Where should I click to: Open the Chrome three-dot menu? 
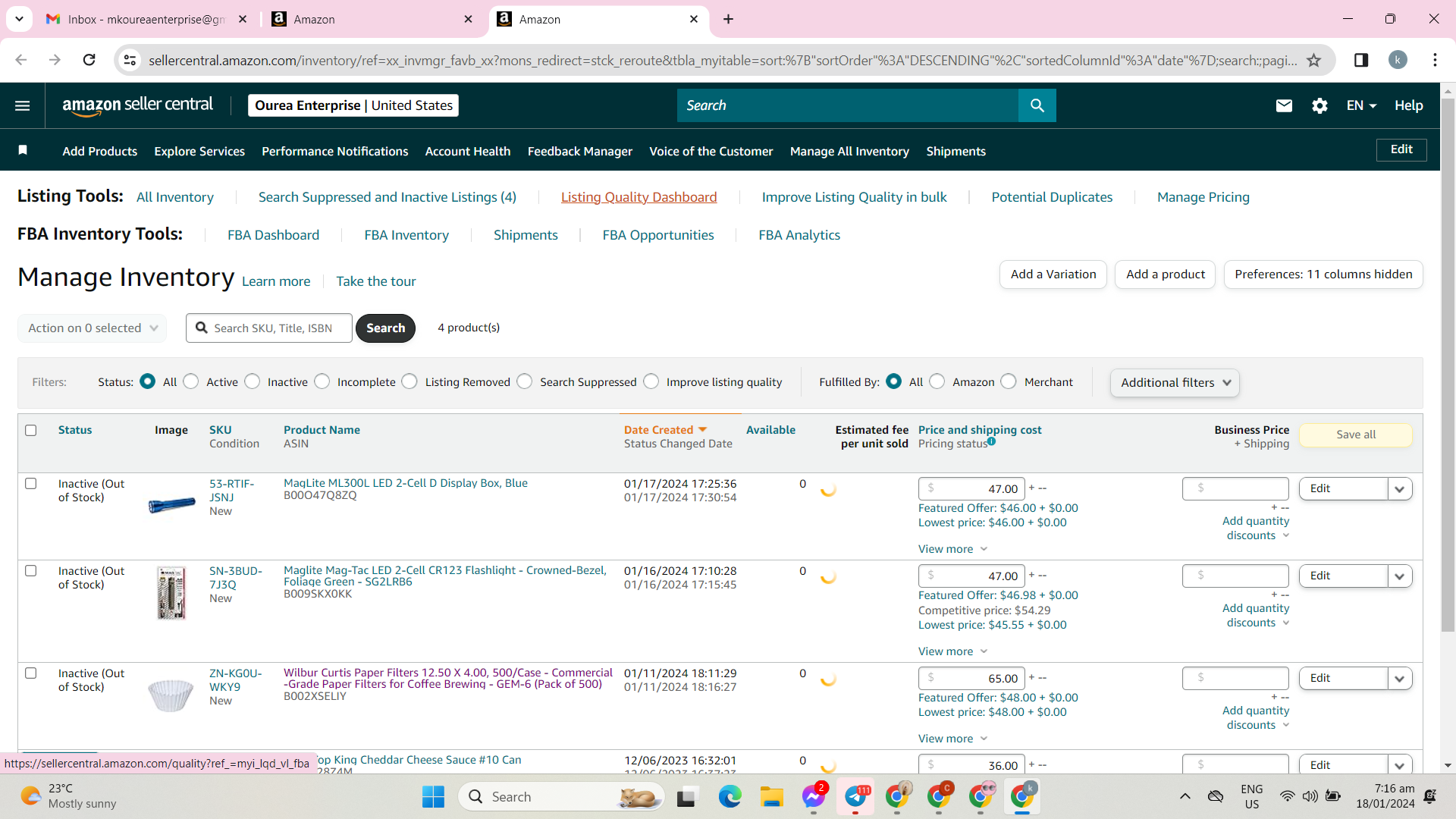point(1435,60)
